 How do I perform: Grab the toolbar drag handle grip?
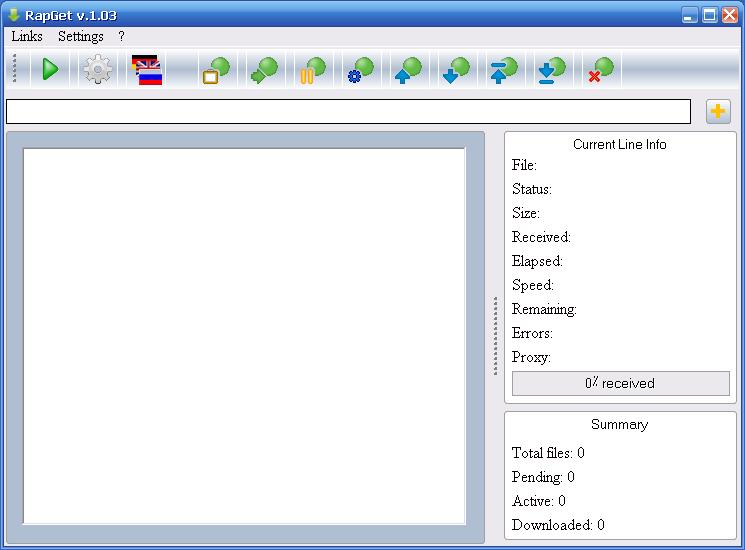[x=15, y=69]
